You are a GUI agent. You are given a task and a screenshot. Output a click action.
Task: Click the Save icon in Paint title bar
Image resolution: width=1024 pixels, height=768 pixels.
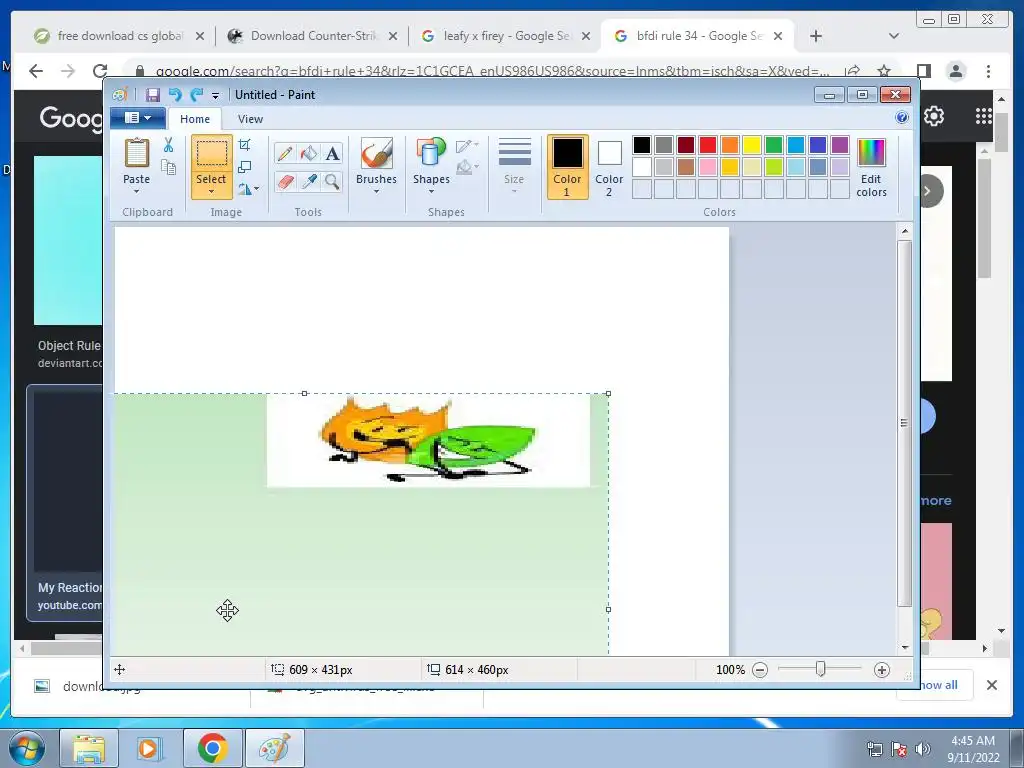152,95
